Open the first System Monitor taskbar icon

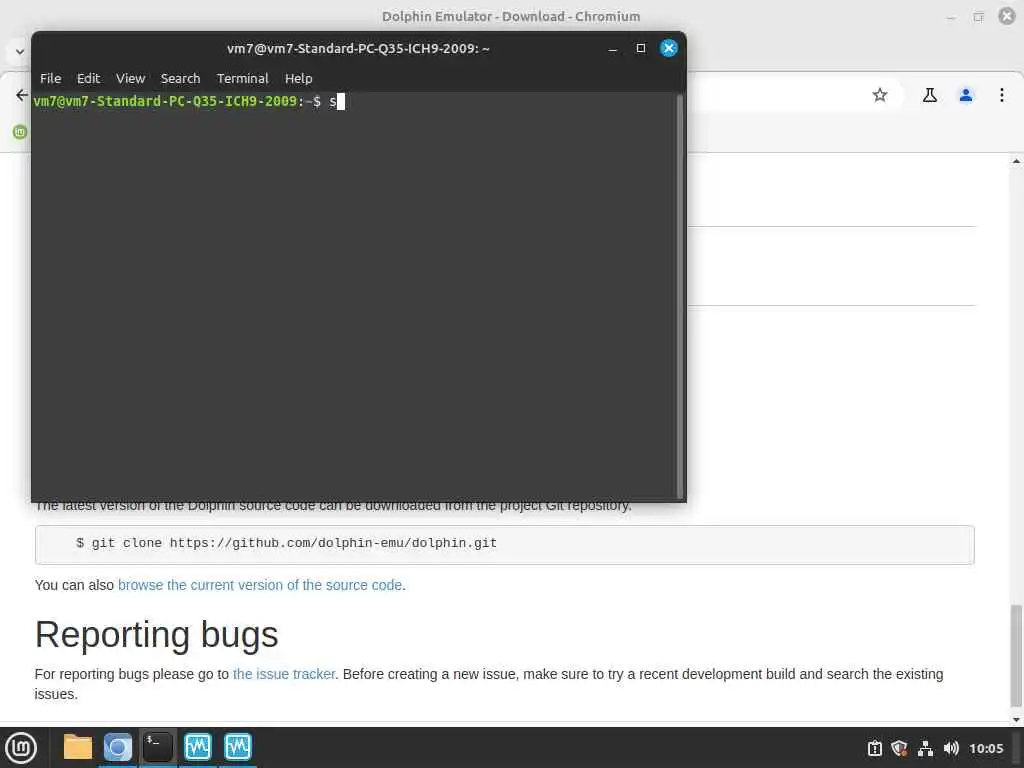(198, 747)
